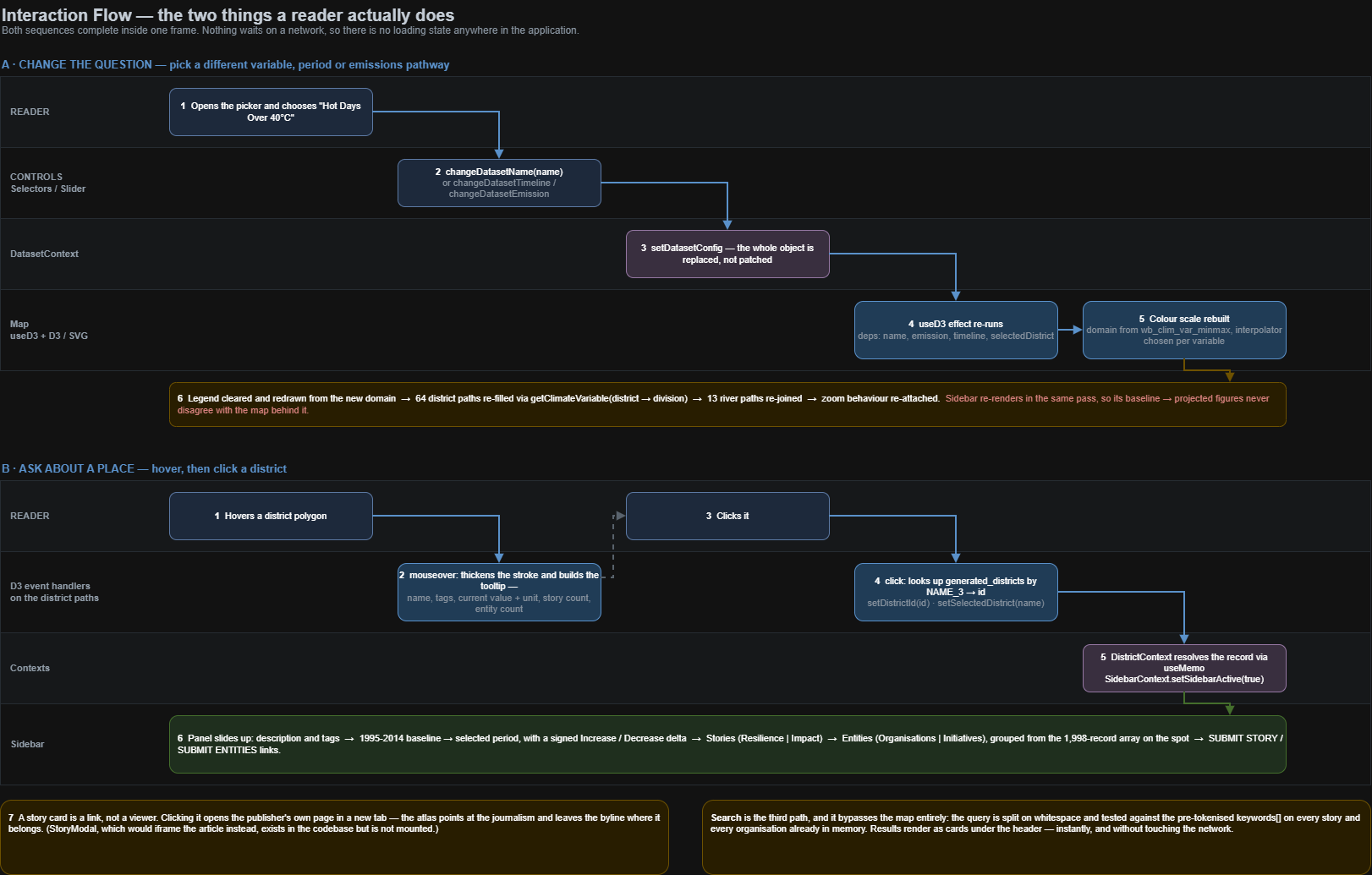Image resolution: width=1372 pixels, height=875 pixels.
Task: Click the 'or changeDatasetTimeline' text
Action: (x=499, y=189)
